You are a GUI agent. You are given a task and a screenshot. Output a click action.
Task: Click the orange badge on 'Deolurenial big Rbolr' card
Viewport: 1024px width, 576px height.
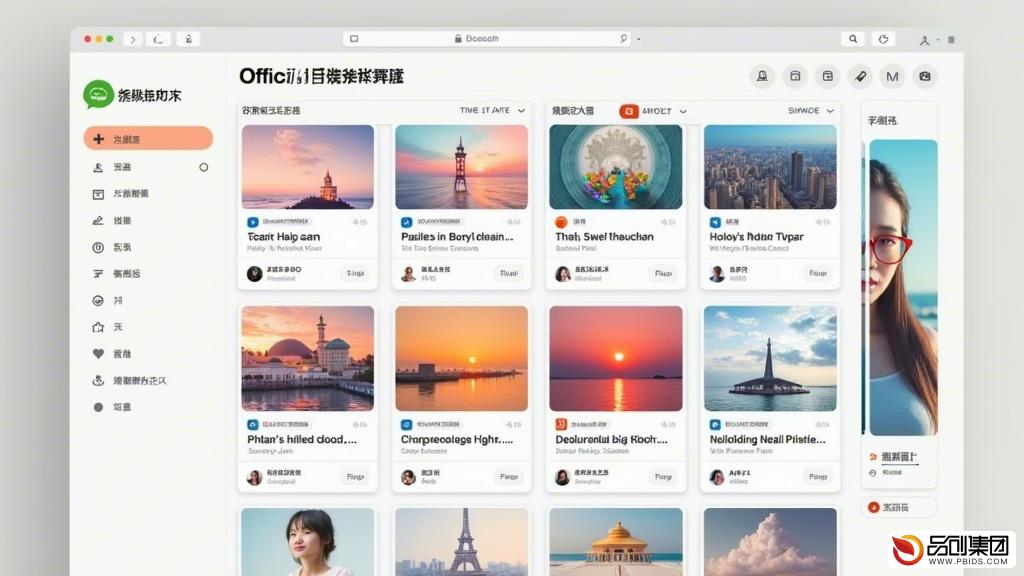point(561,424)
